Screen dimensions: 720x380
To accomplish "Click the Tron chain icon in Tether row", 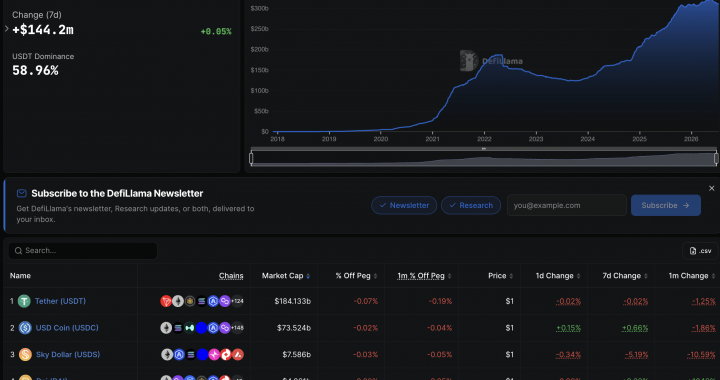I will coord(166,301).
